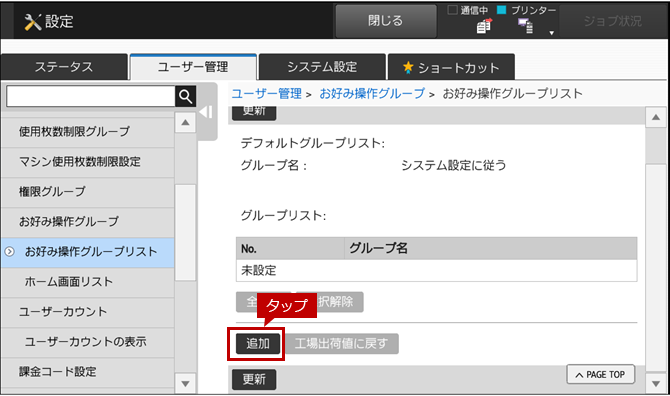Click the communication status document icon
Viewport: 670px width, 396px height.
point(484,26)
